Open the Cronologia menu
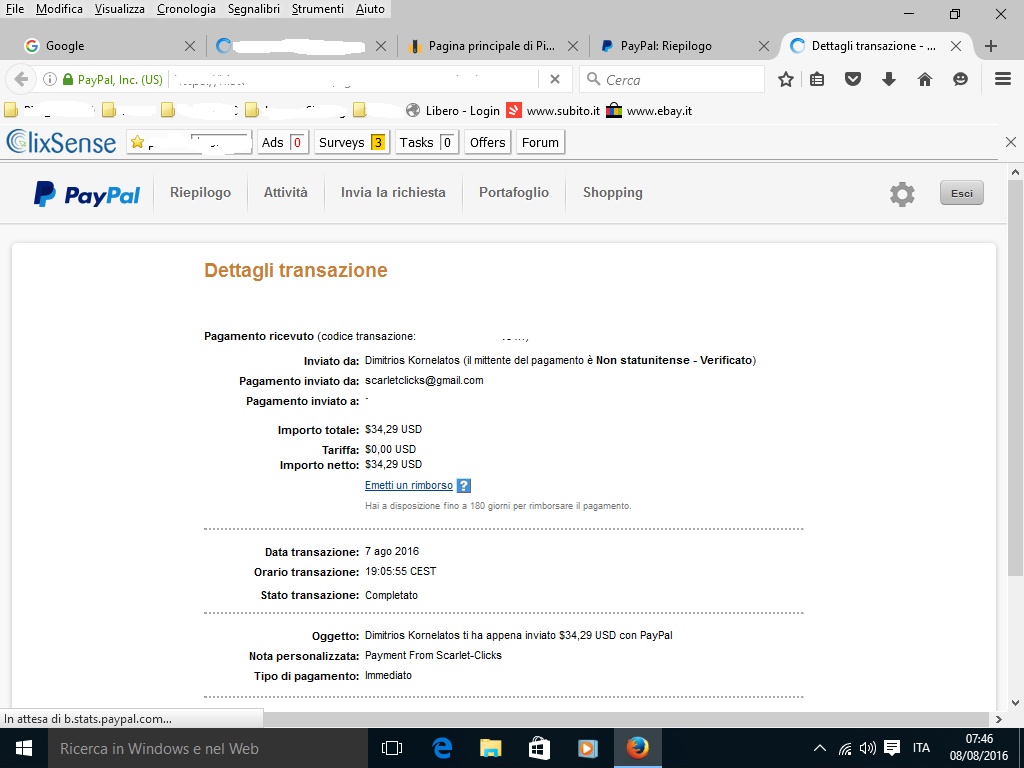Screen dimensions: 1024x768 coord(186,9)
